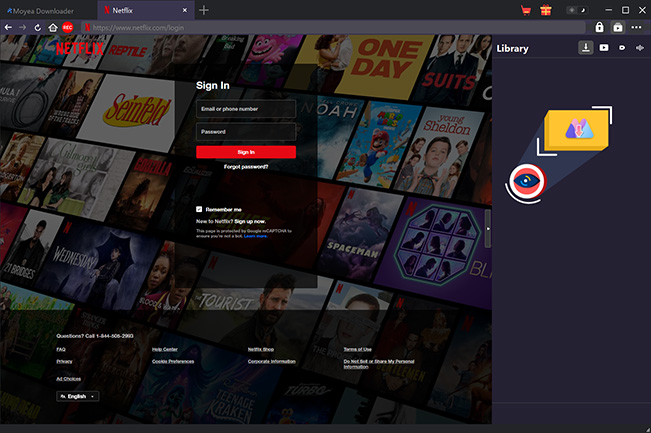Image resolution: width=651 pixels, height=433 pixels.
Task: Click the Email or phone number field
Action: (246, 109)
